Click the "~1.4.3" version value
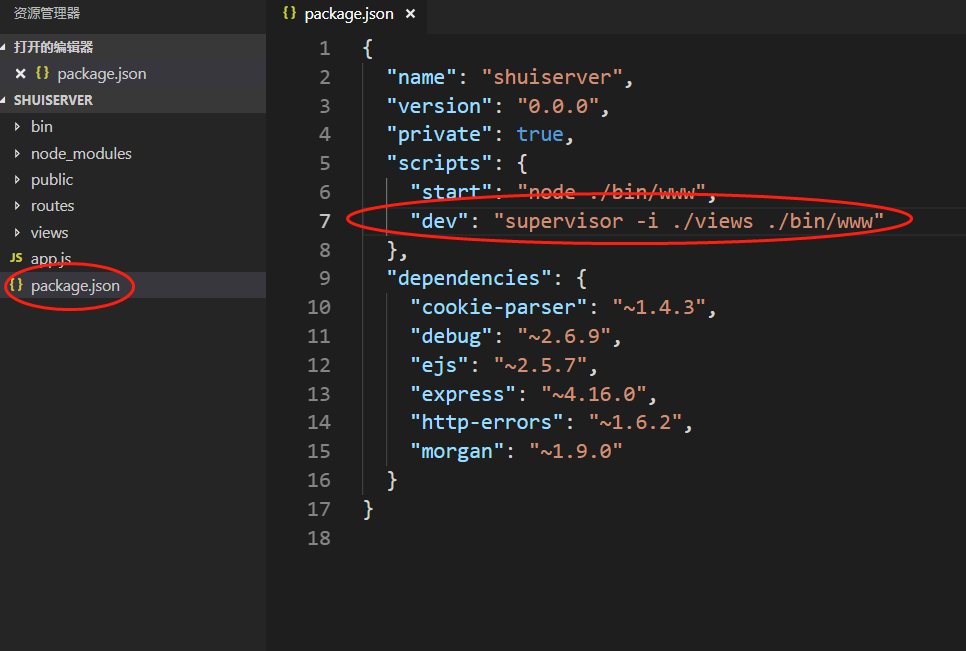This screenshot has height=651, width=966. (659, 307)
